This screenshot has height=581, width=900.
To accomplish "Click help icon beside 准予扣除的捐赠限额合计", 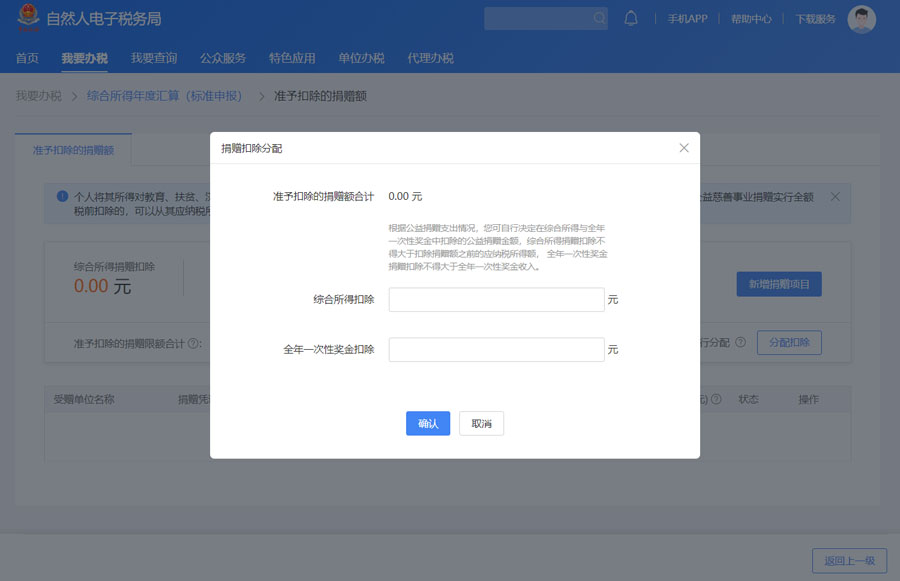I will pos(192,343).
